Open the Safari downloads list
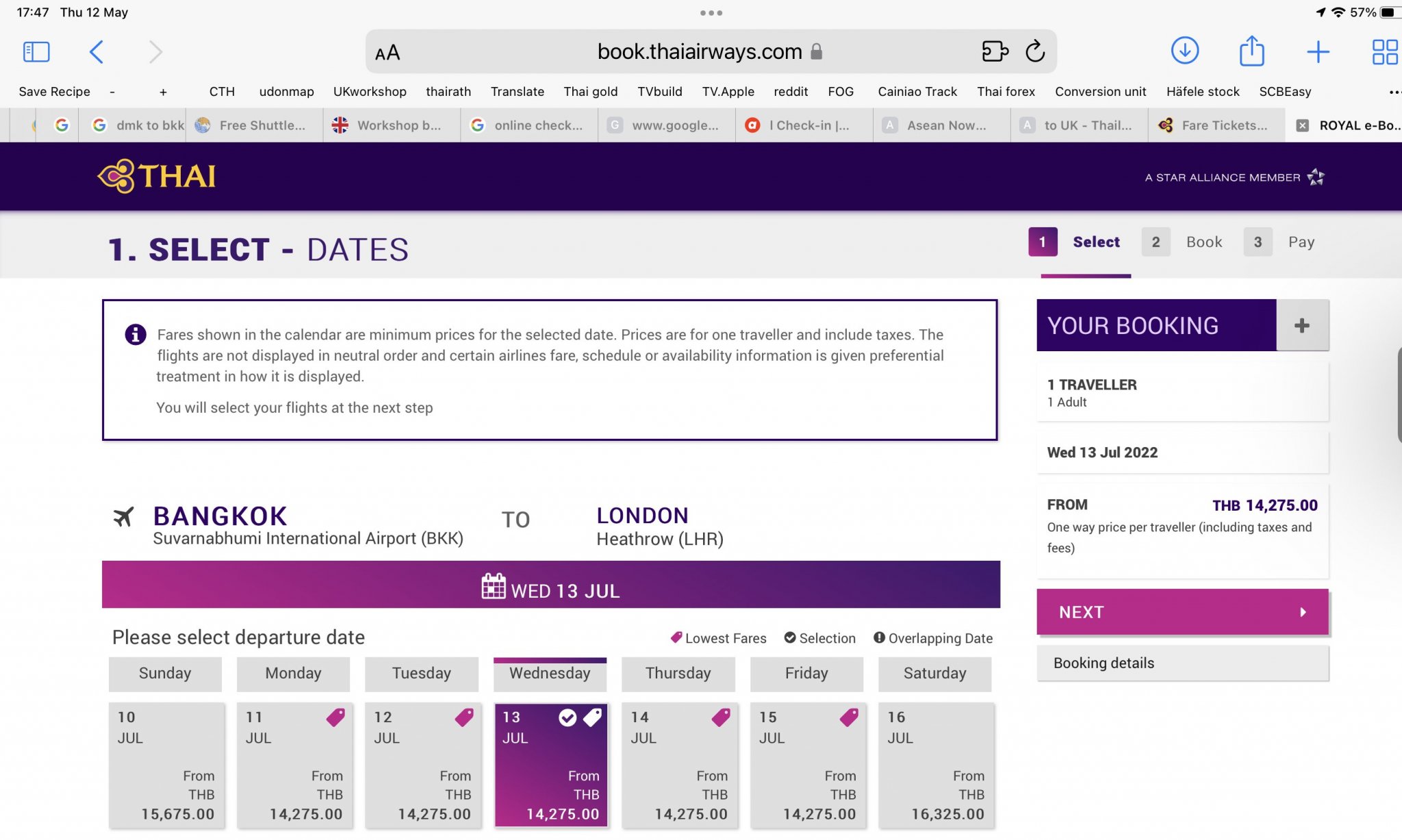 point(1185,51)
